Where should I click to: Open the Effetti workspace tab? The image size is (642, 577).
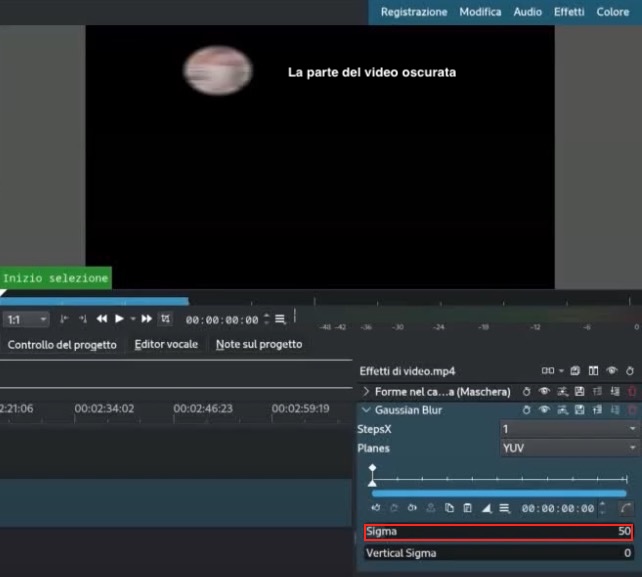coord(569,12)
